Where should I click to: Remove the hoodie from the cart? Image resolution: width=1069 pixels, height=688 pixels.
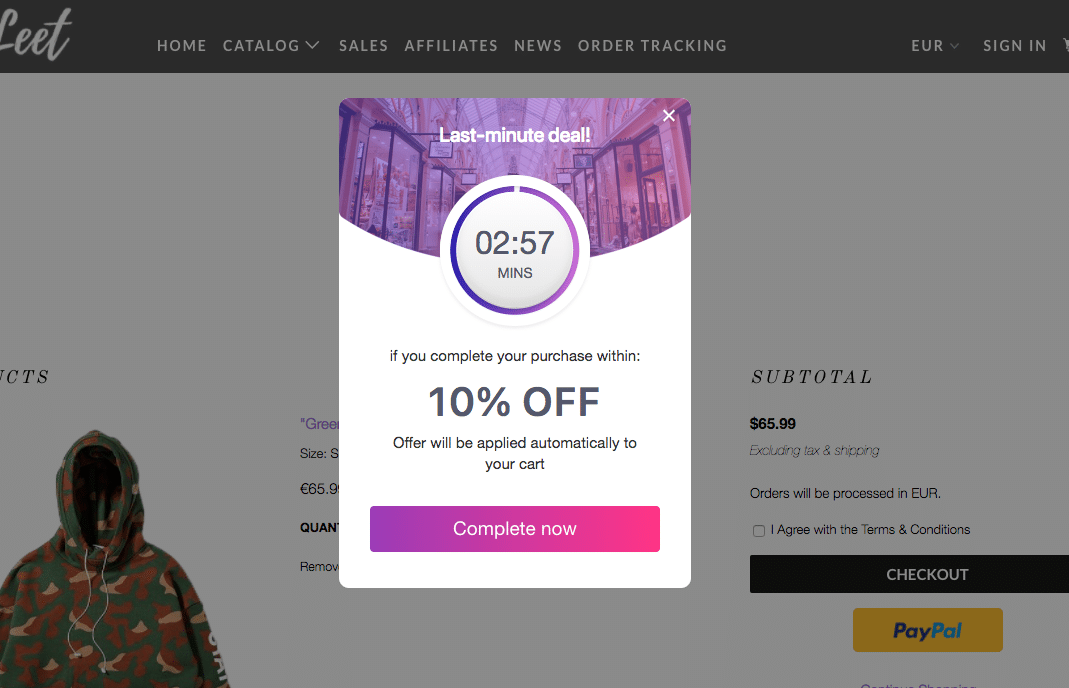(x=318, y=565)
